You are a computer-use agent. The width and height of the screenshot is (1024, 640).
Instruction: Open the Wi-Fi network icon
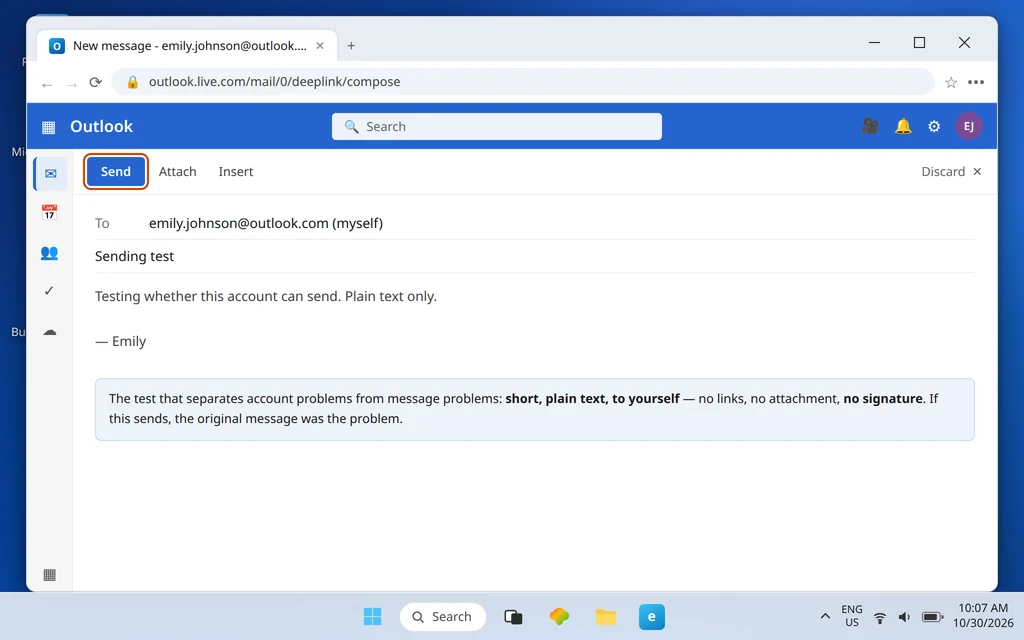[880, 617]
